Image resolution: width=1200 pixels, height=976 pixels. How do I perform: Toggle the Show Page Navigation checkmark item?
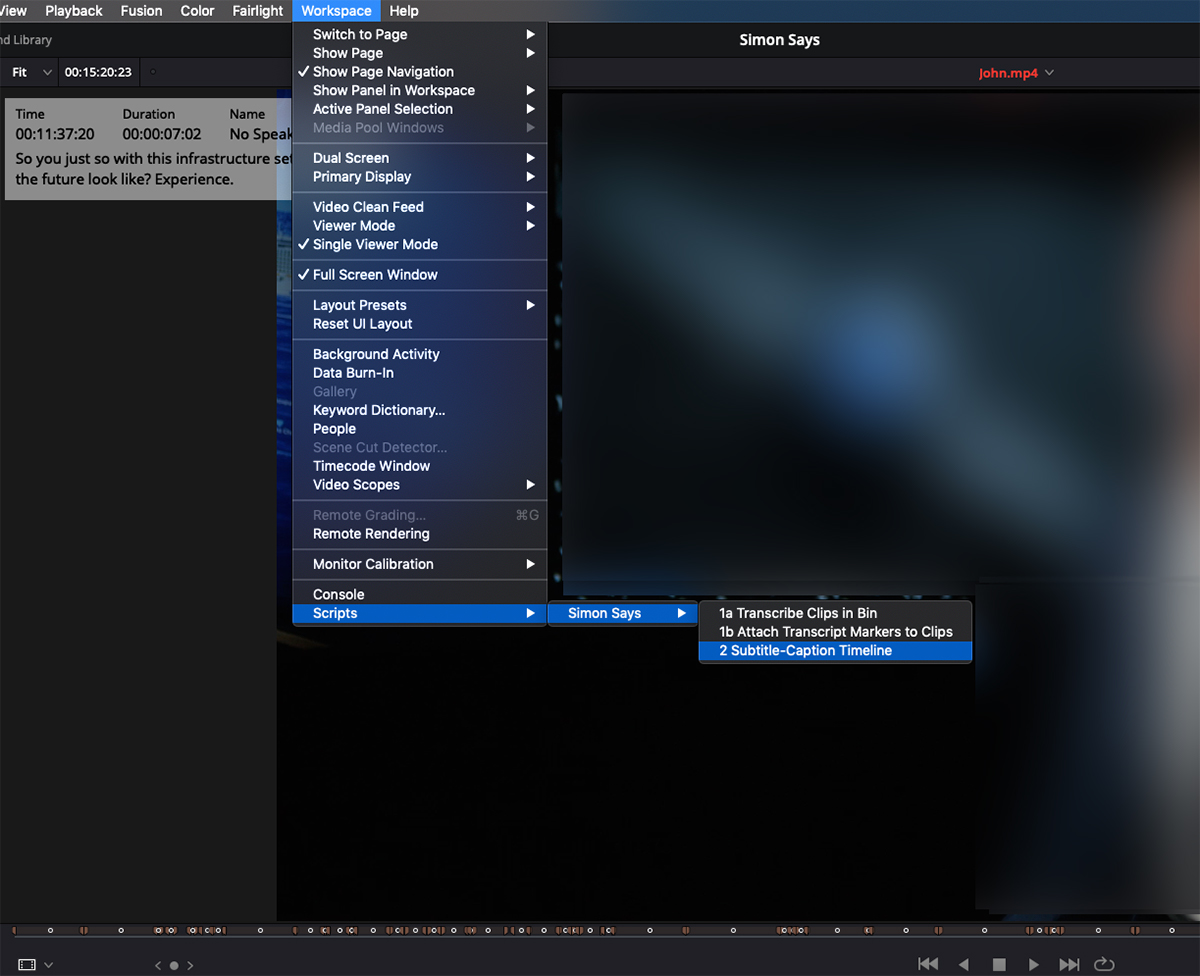420,72
